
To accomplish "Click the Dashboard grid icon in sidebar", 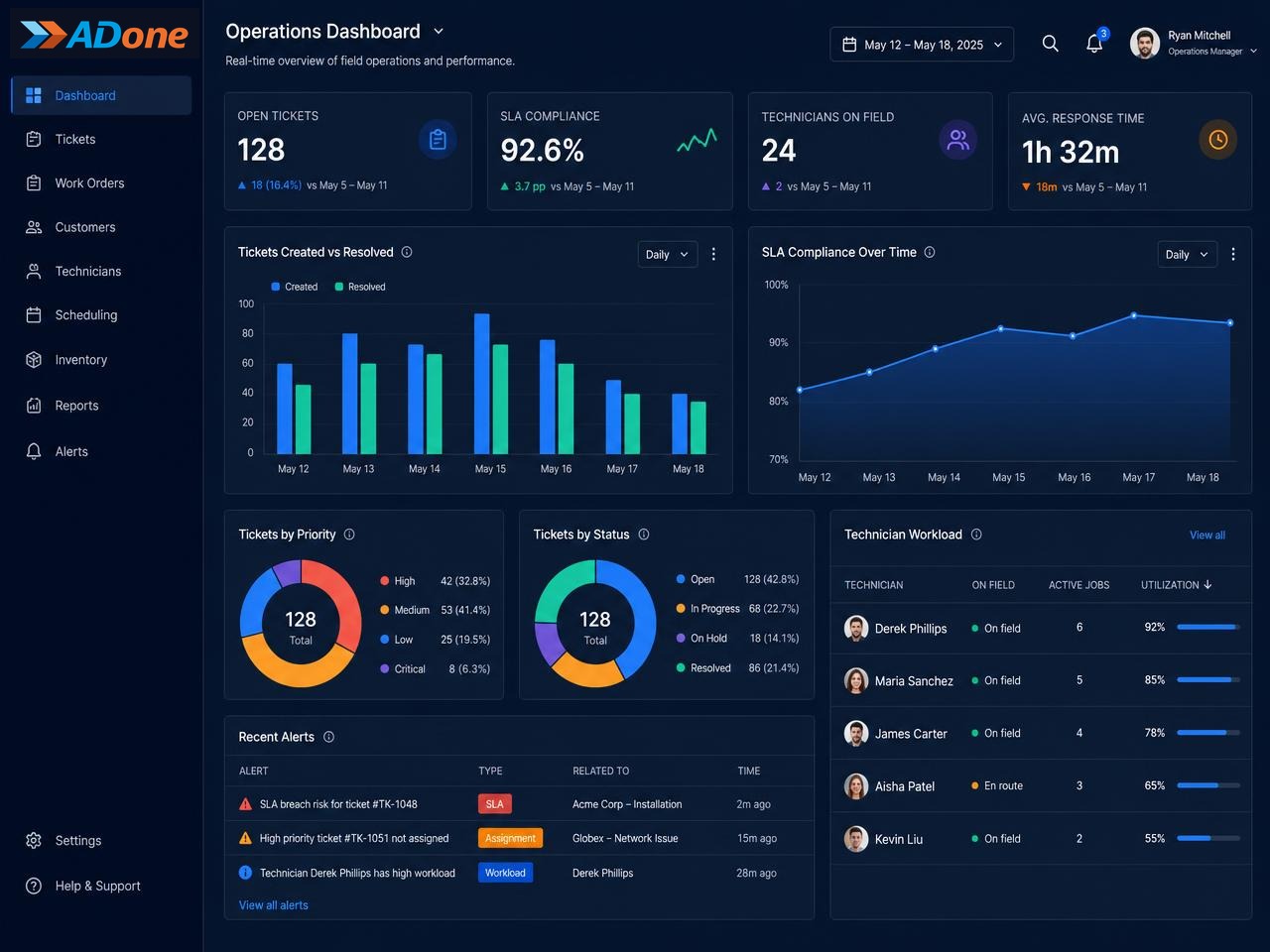I will [x=34, y=95].
